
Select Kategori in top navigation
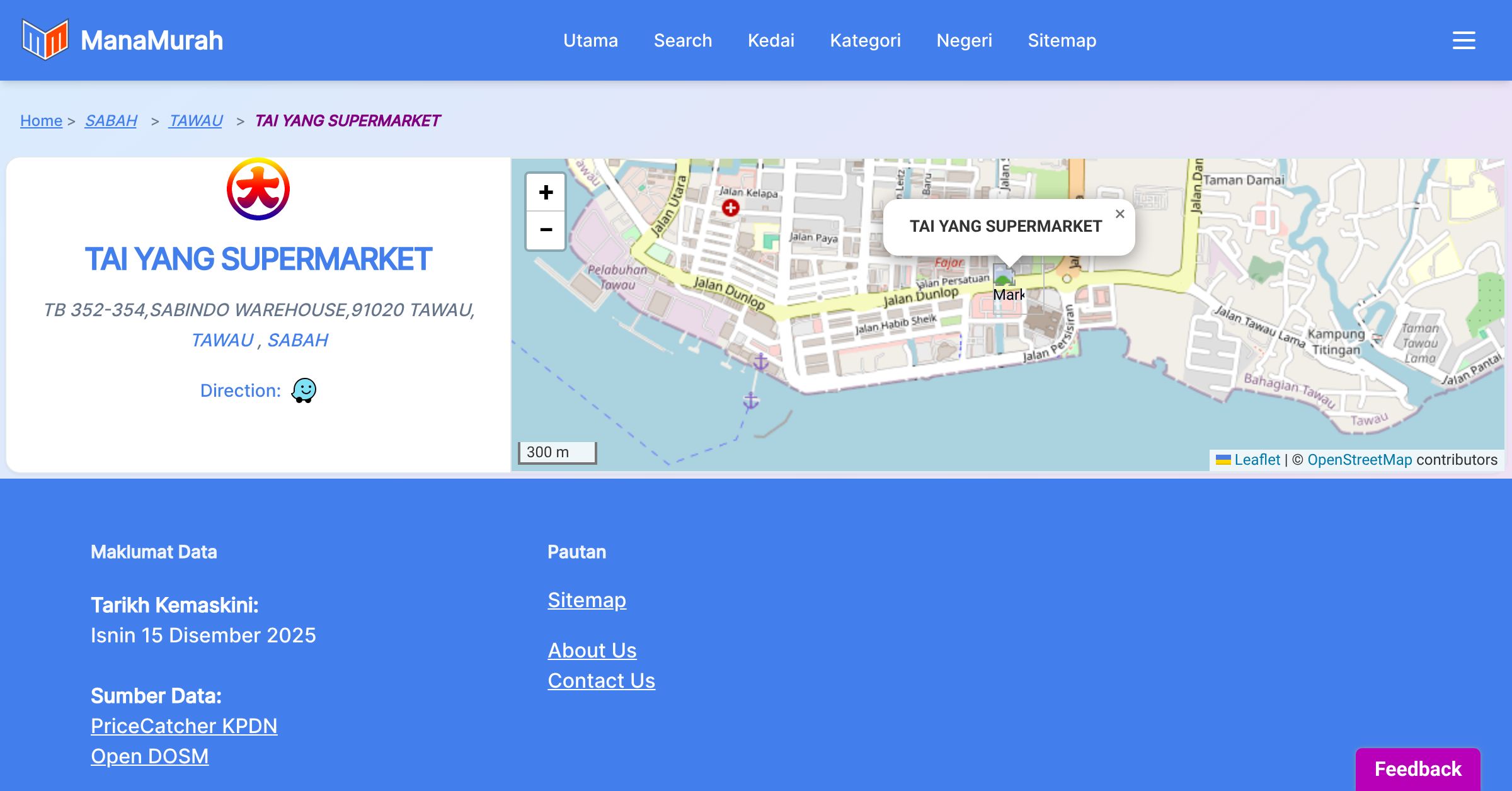tap(865, 40)
